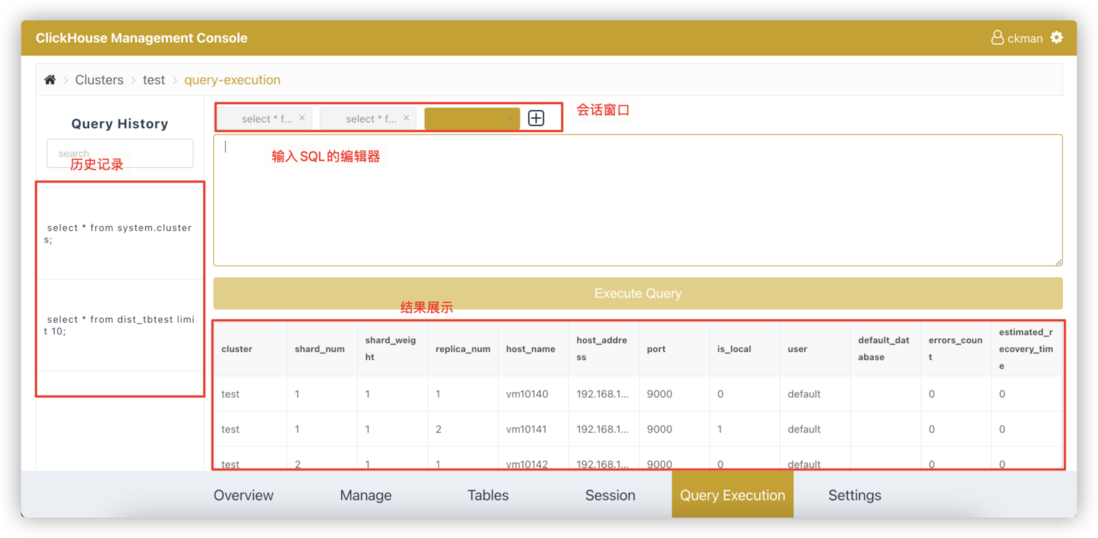Navigate to Clusters in the breadcrumb
The height and width of the screenshot is (538, 1098).
(99, 80)
